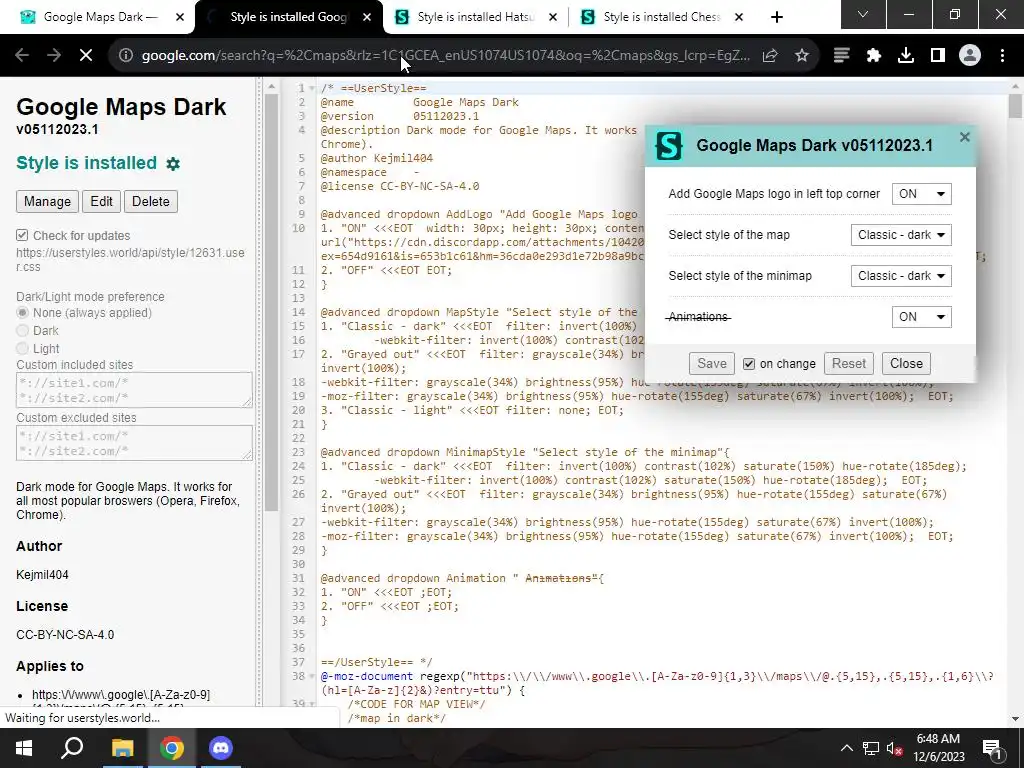Open notification center in system tray
1024x768 pixels.
992,748
